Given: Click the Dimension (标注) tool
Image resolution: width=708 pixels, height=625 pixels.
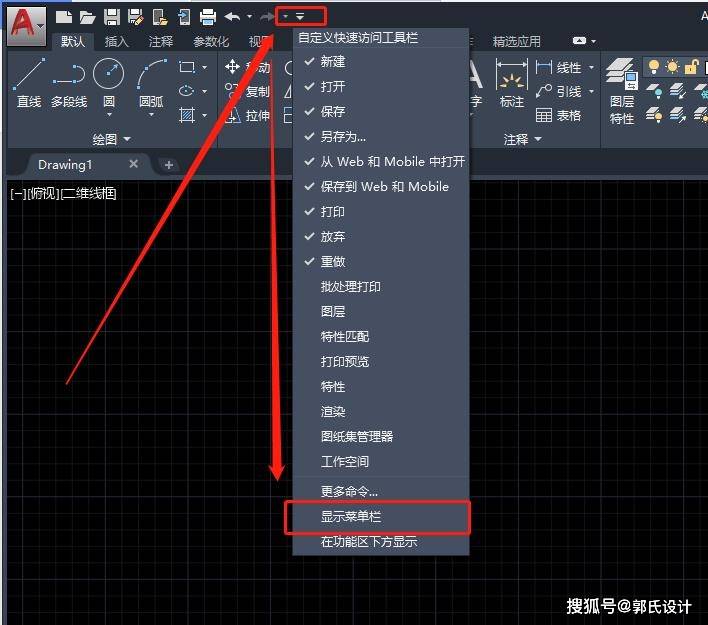Looking at the screenshot, I should point(512,83).
